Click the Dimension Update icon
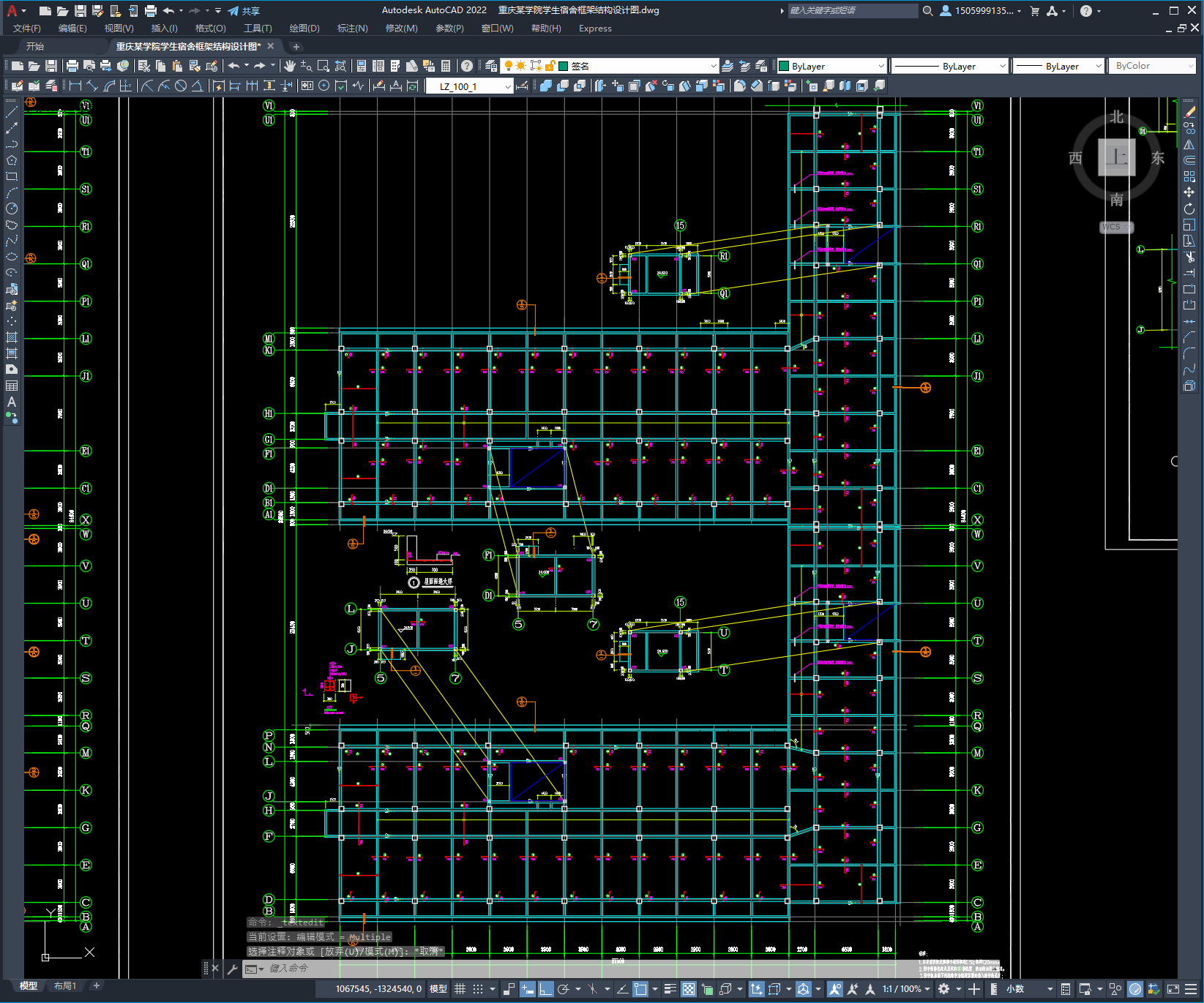The image size is (1204, 1003). (x=413, y=86)
